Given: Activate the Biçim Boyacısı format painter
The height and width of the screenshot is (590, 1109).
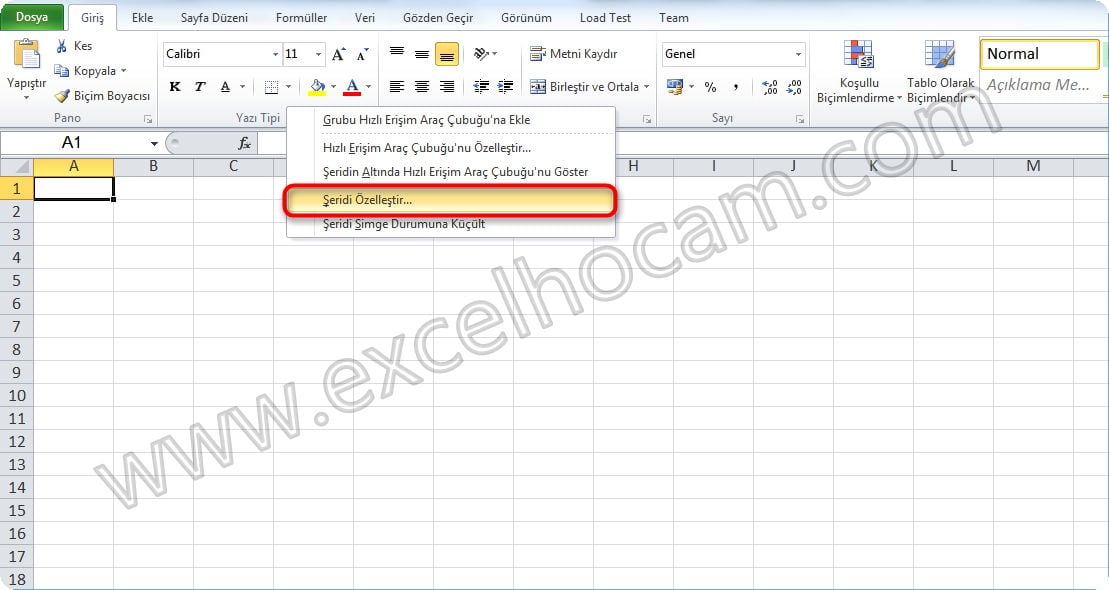Looking at the screenshot, I should coord(103,96).
